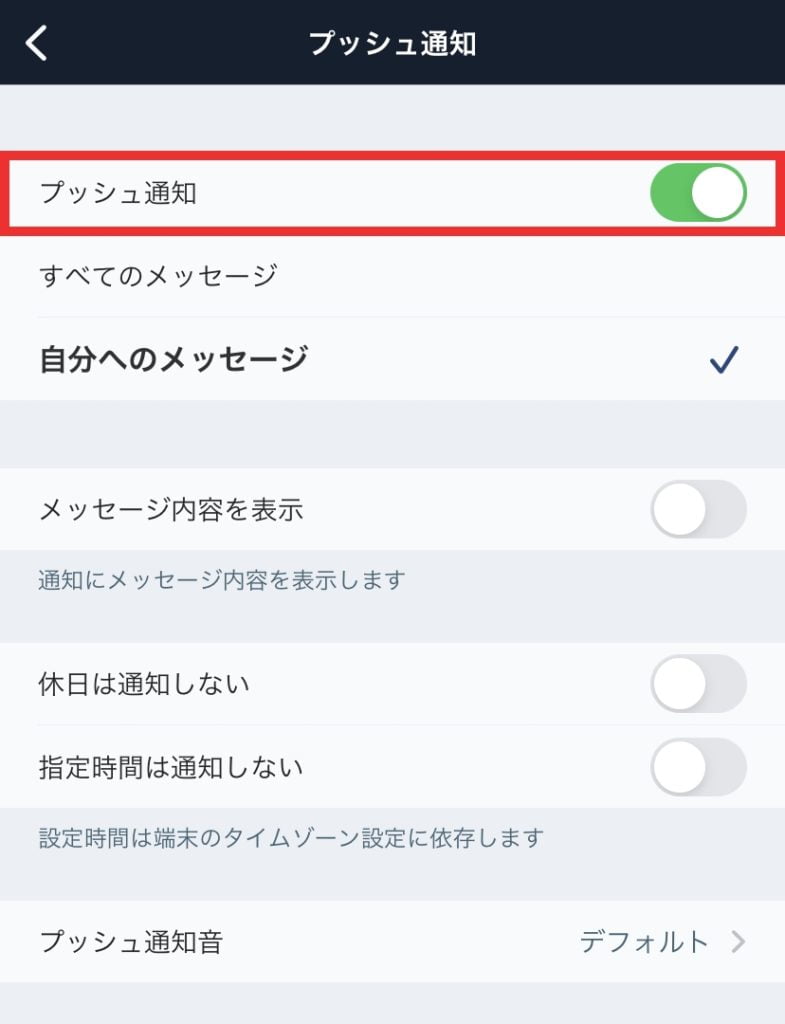This screenshot has height=1024, width=785.
Task: Click the プッシュ通知 header title
Action: pyautogui.click(x=392, y=43)
